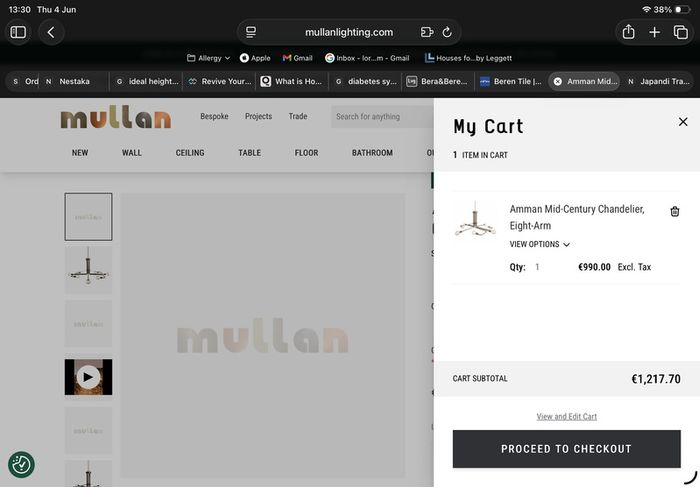Viewport: 700px width, 487px height.
Task: Open the Trade link
Action: point(298,116)
